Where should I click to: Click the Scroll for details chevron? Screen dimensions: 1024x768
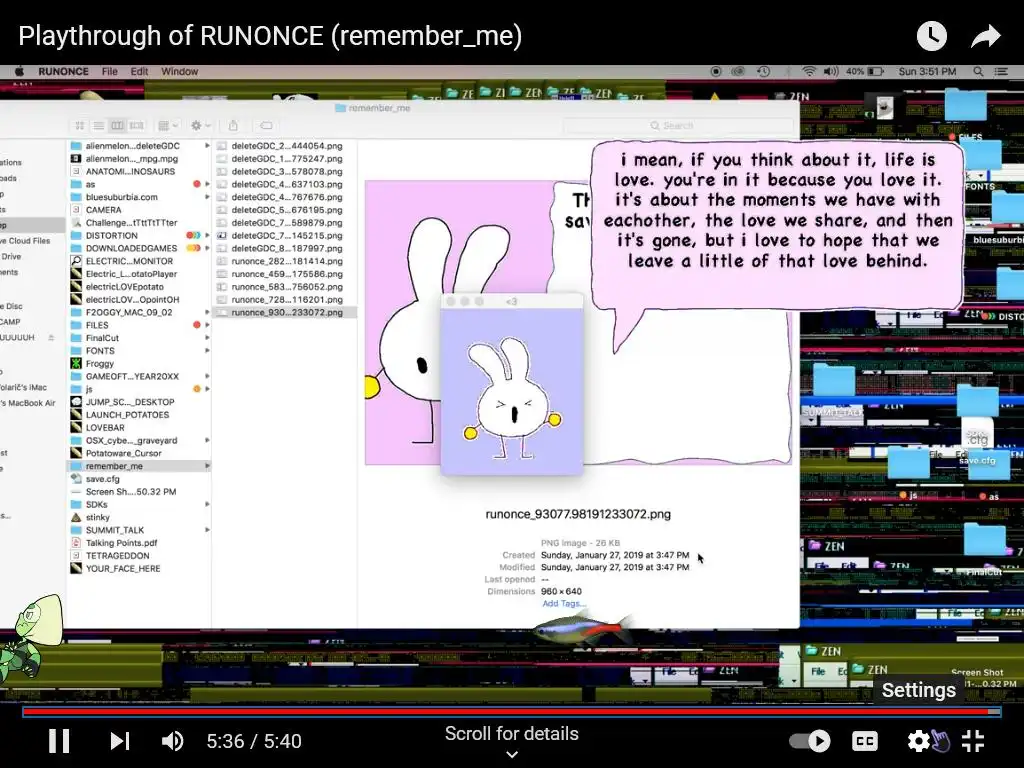click(x=512, y=755)
